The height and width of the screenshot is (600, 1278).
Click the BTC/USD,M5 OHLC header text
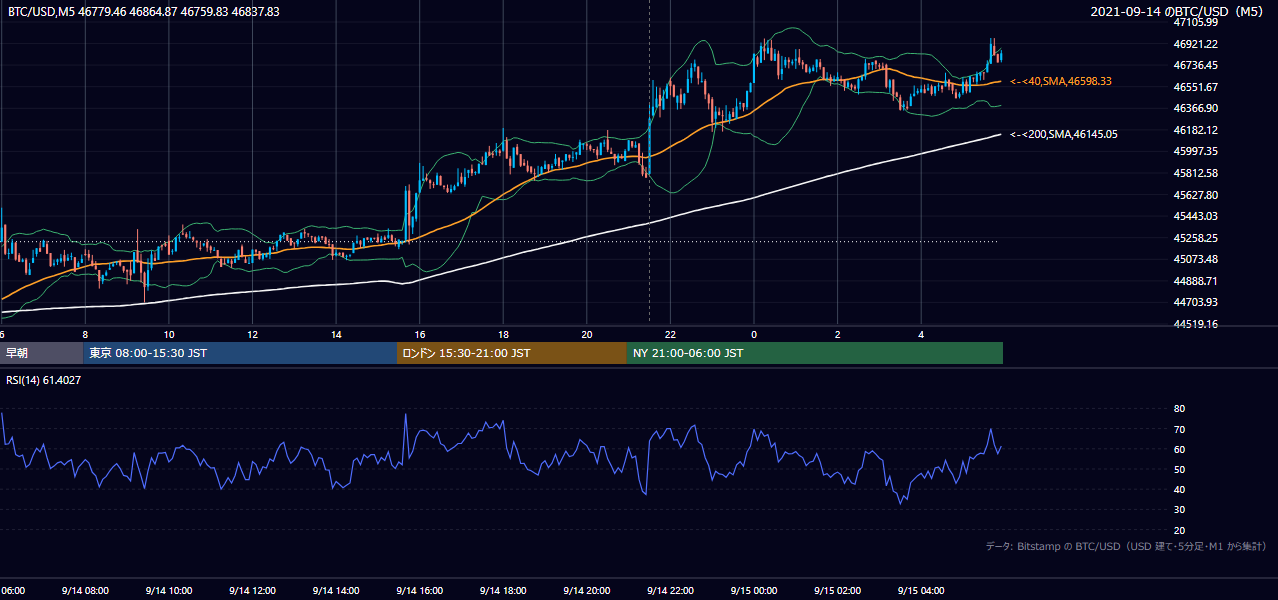pyautogui.click(x=144, y=11)
